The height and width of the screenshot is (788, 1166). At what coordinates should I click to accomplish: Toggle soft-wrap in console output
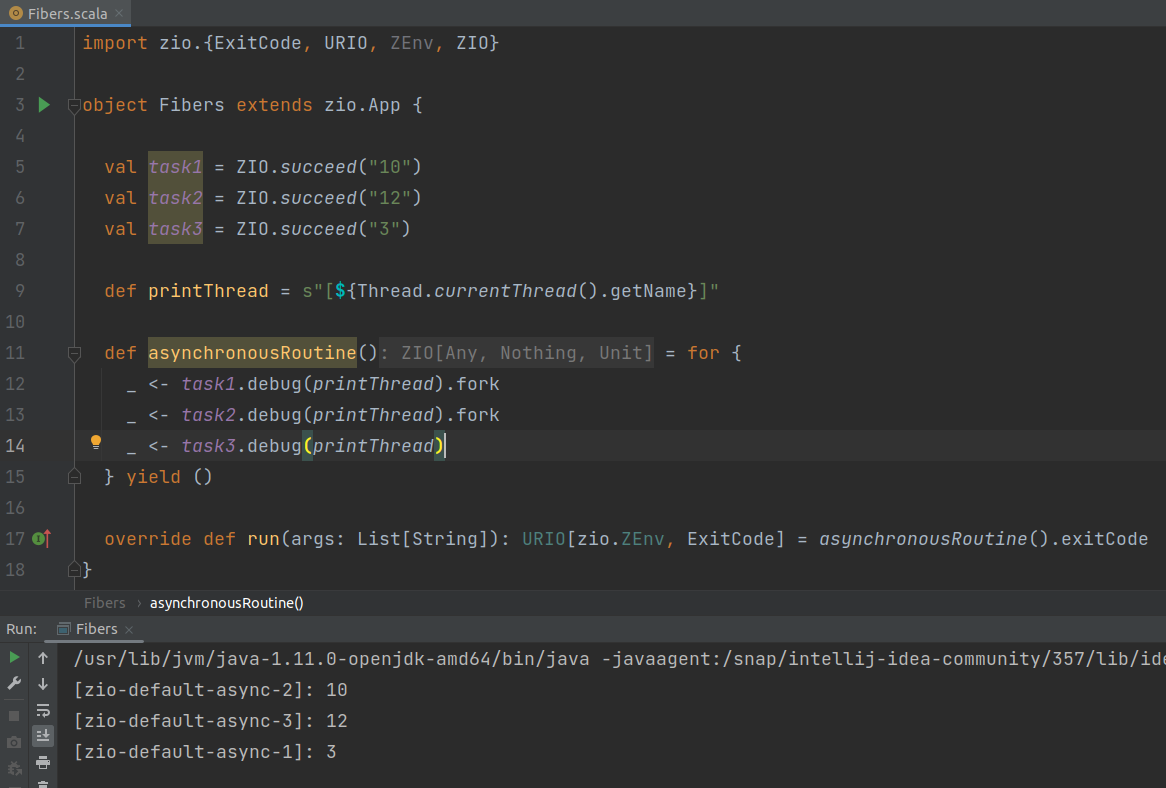(43, 710)
